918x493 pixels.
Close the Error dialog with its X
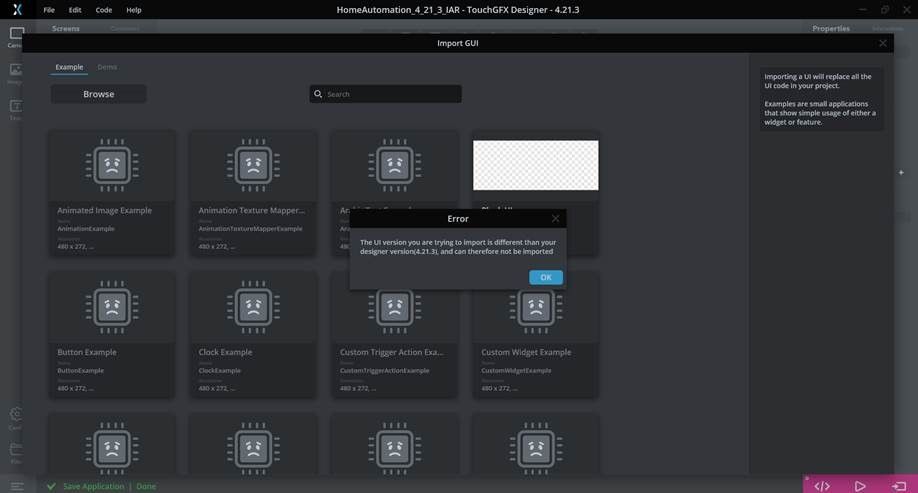click(x=555, y=218)
